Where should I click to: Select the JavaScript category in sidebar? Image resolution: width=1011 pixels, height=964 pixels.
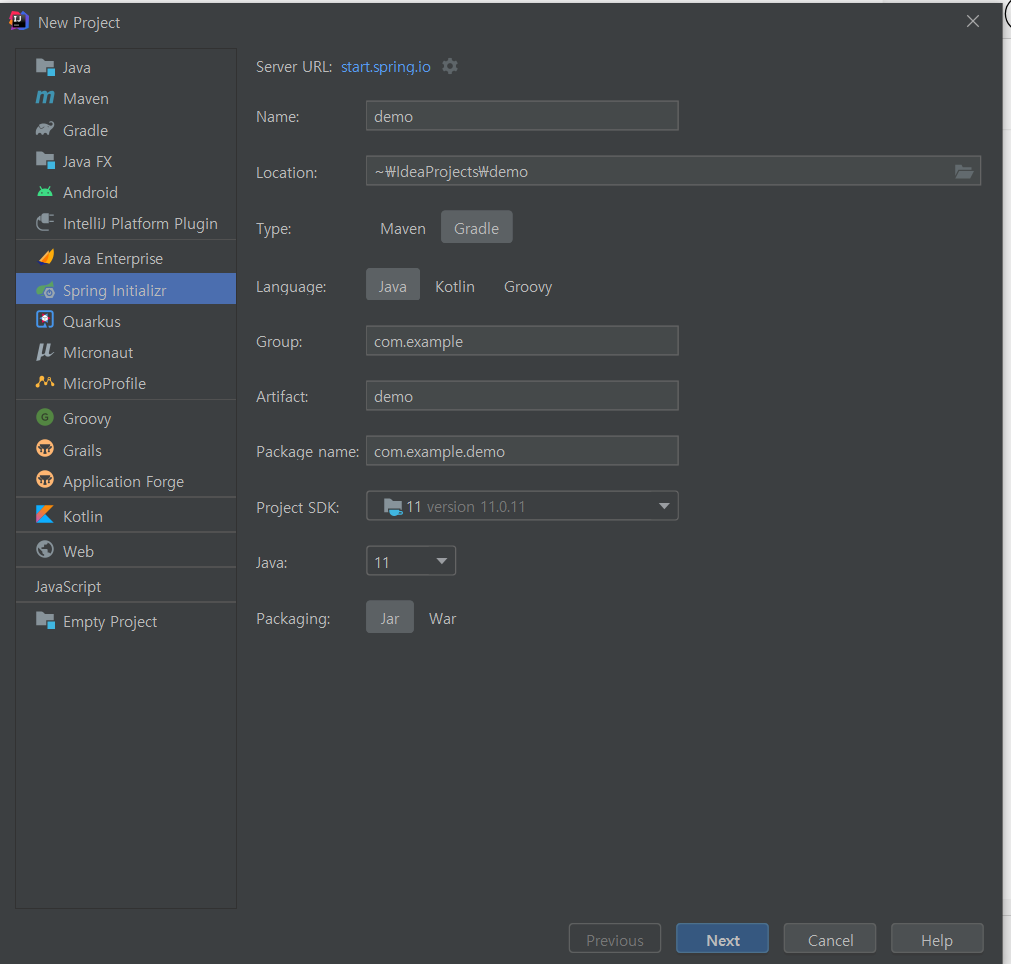point(68,586)
